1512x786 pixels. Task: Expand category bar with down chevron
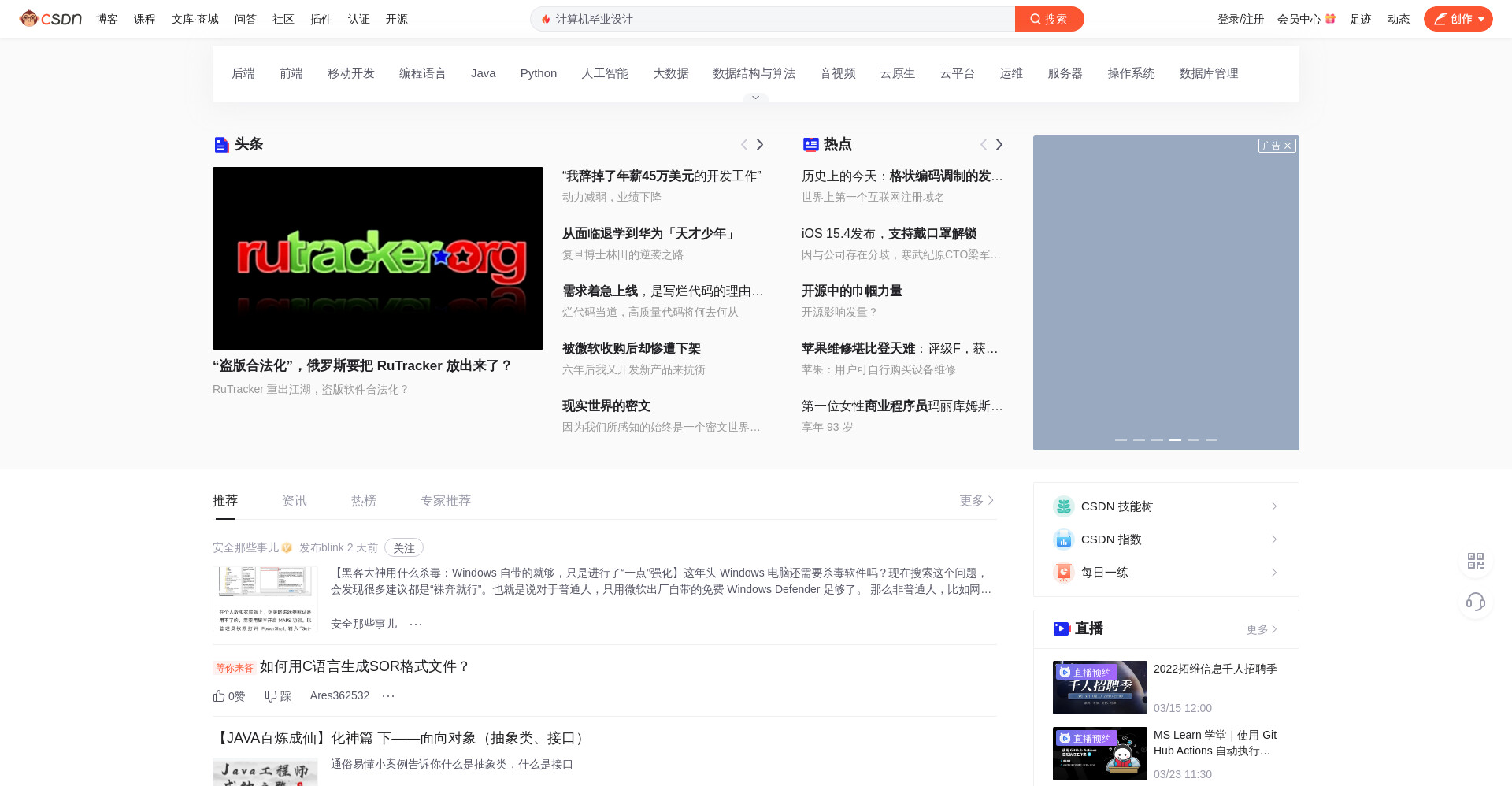point(755,98)
